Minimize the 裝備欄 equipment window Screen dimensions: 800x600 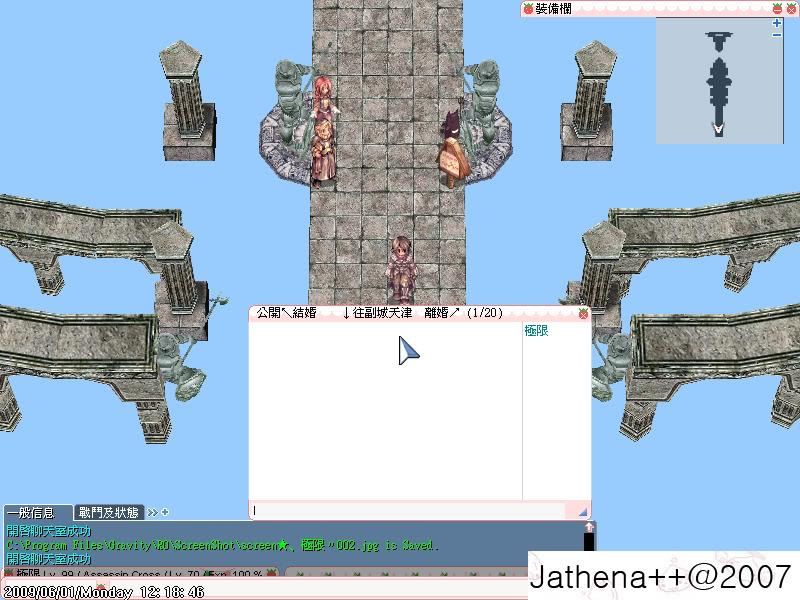[x=777, y=8]
